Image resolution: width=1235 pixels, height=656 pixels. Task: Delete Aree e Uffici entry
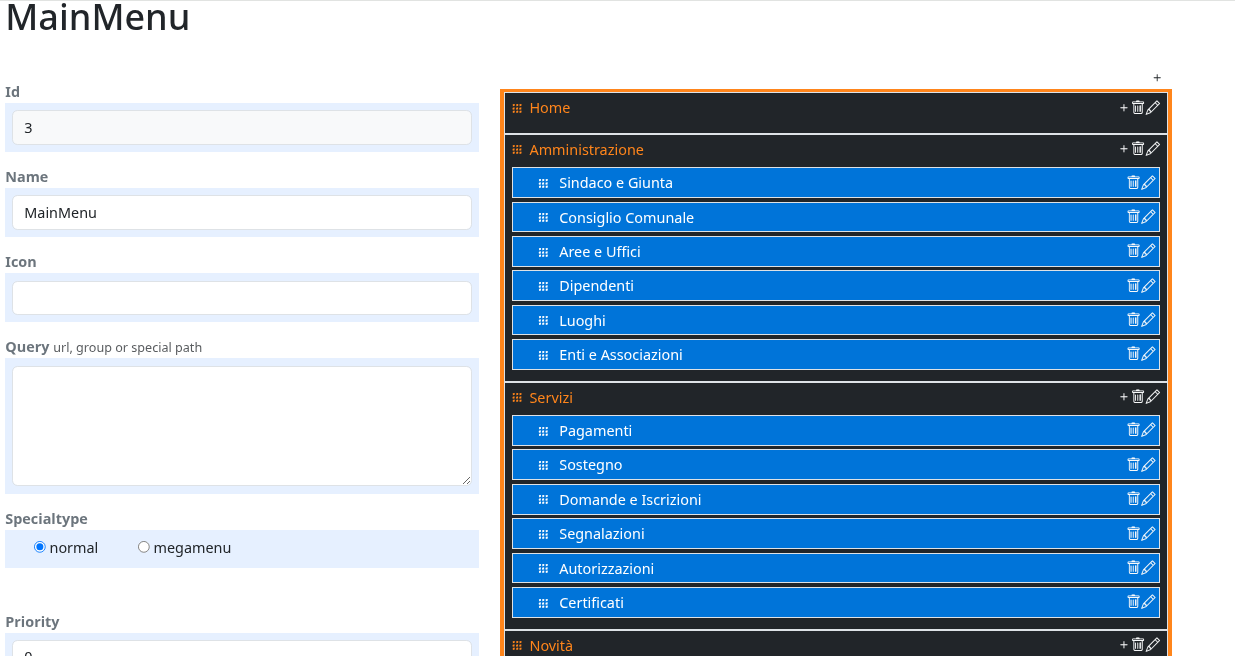point(1134,250)
